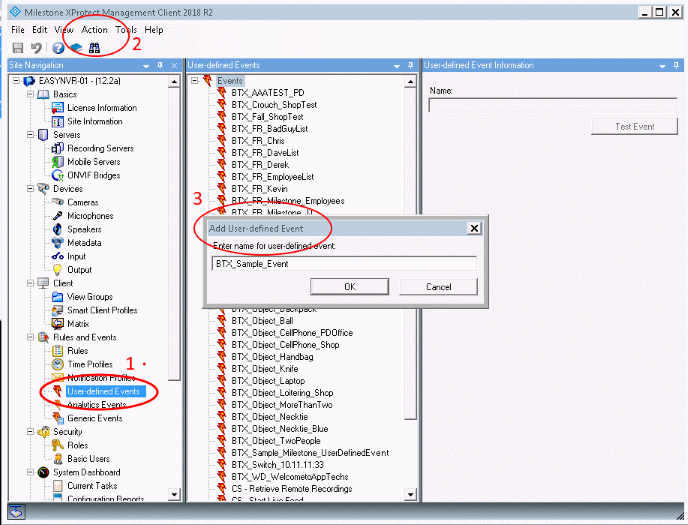Open the Tools menu
688x525 pixels.
click(126, 30)
